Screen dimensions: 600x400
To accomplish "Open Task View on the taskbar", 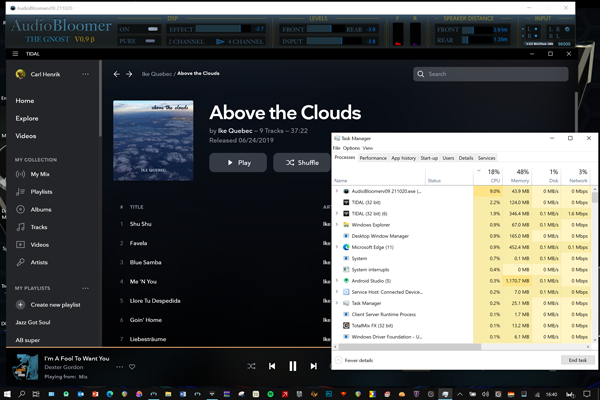I will [36, 394].
